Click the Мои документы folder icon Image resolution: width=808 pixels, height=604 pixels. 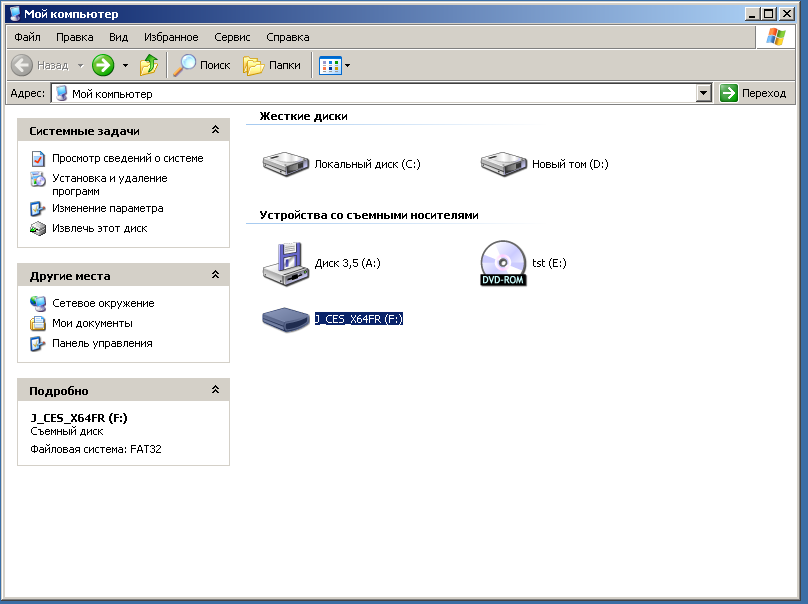click(38, 323)
